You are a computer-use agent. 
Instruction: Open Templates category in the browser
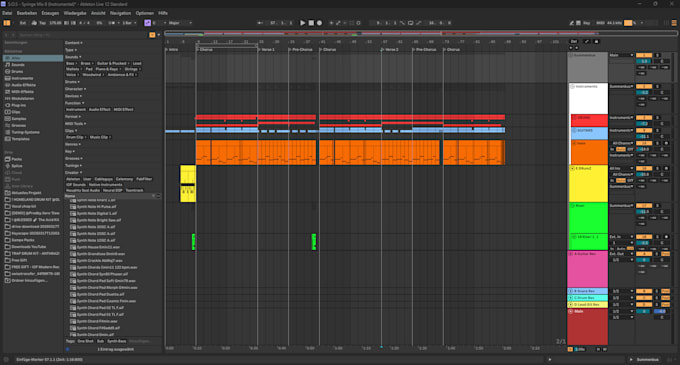coord(20,139)
